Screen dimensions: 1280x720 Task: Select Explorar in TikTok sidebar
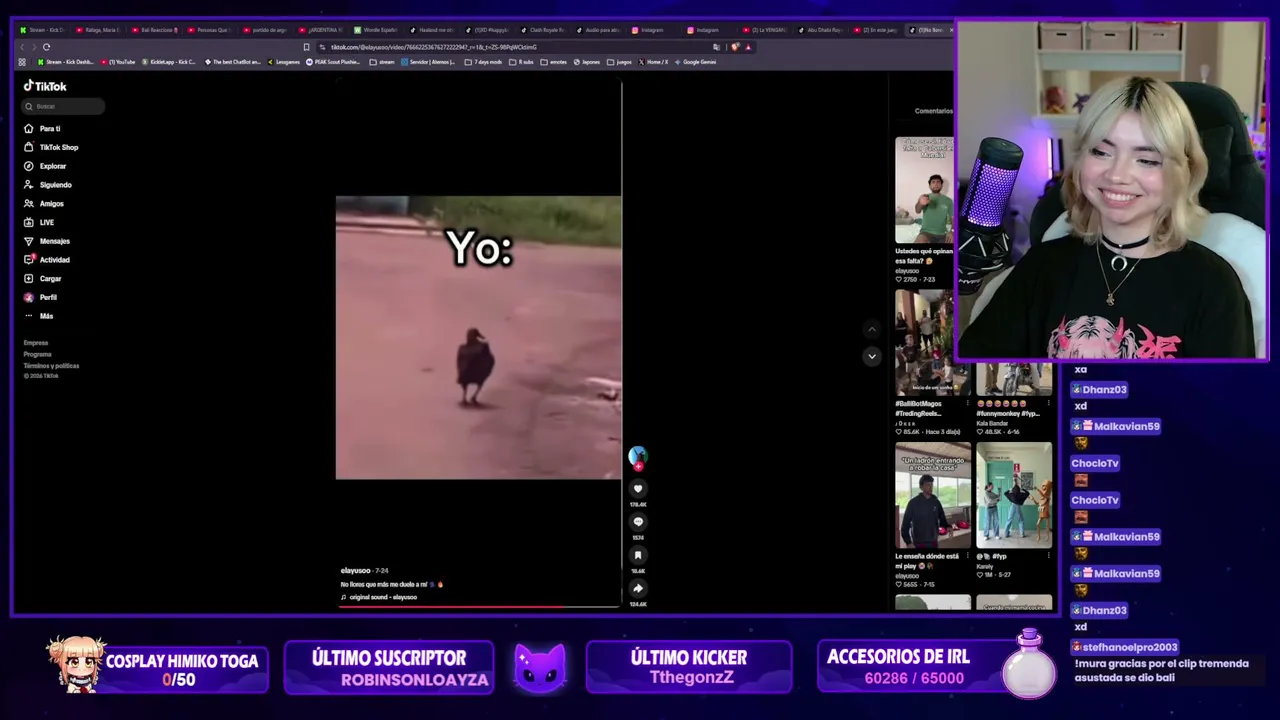pos(45,166)
